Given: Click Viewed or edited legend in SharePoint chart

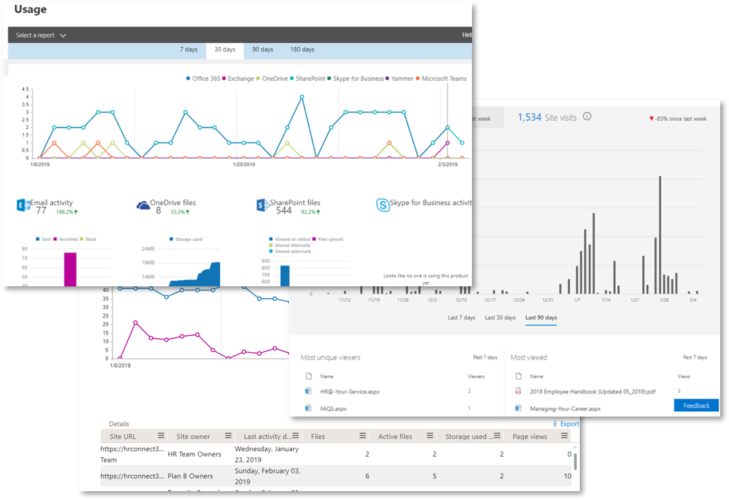Looking at the screenshot, I should 289,239.
